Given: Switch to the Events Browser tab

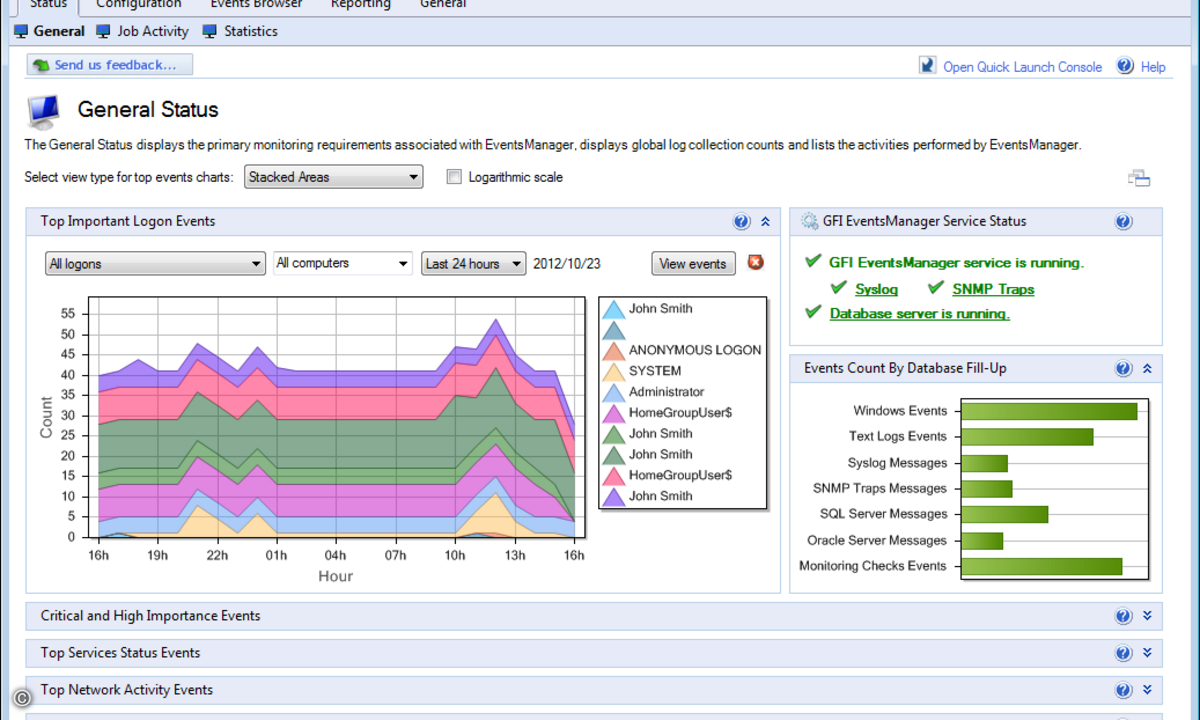Looking at the screenshot, I should [x=256, y=5].
